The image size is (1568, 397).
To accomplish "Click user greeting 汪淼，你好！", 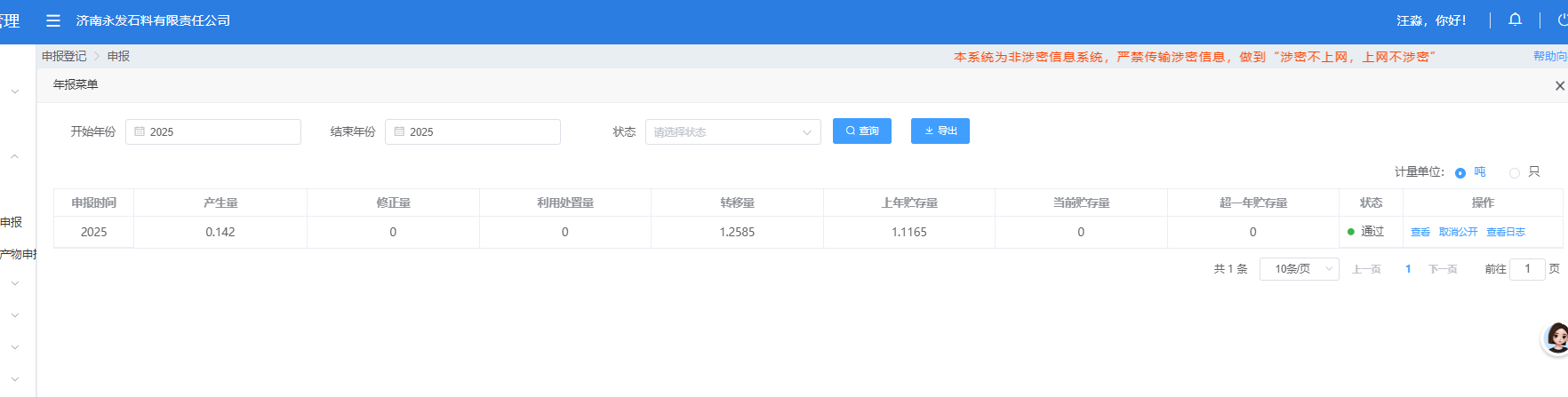I will coord(1431,20).
